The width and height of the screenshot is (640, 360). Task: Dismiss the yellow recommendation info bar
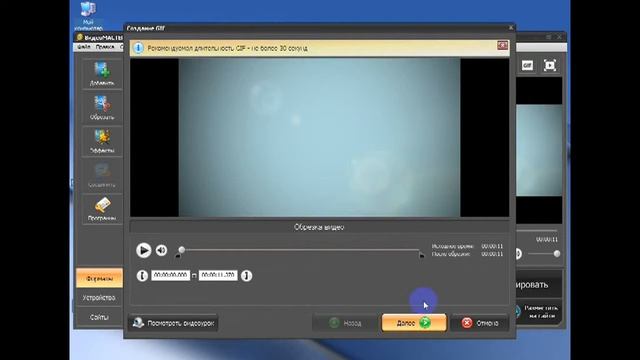coord(502,45)
